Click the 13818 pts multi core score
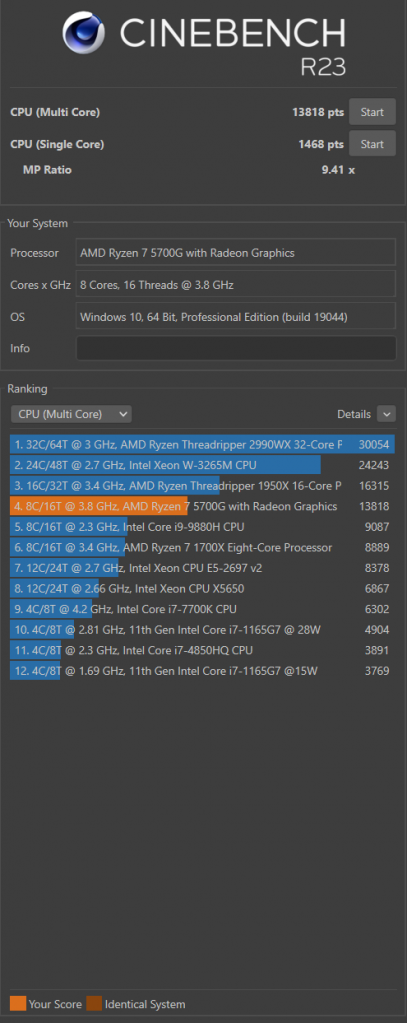 coord(318,112)
